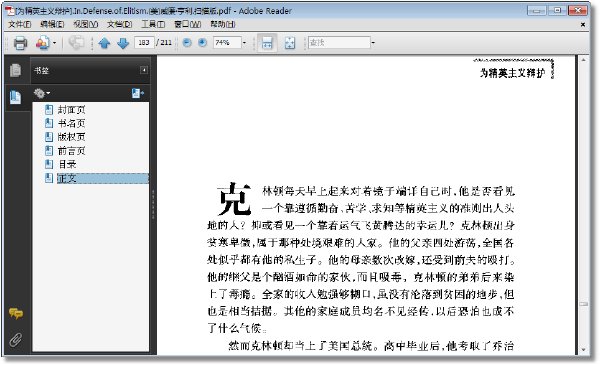
Task: Click the greyed-out comment bubble toolbar icon
Action: tap(76, 42)
